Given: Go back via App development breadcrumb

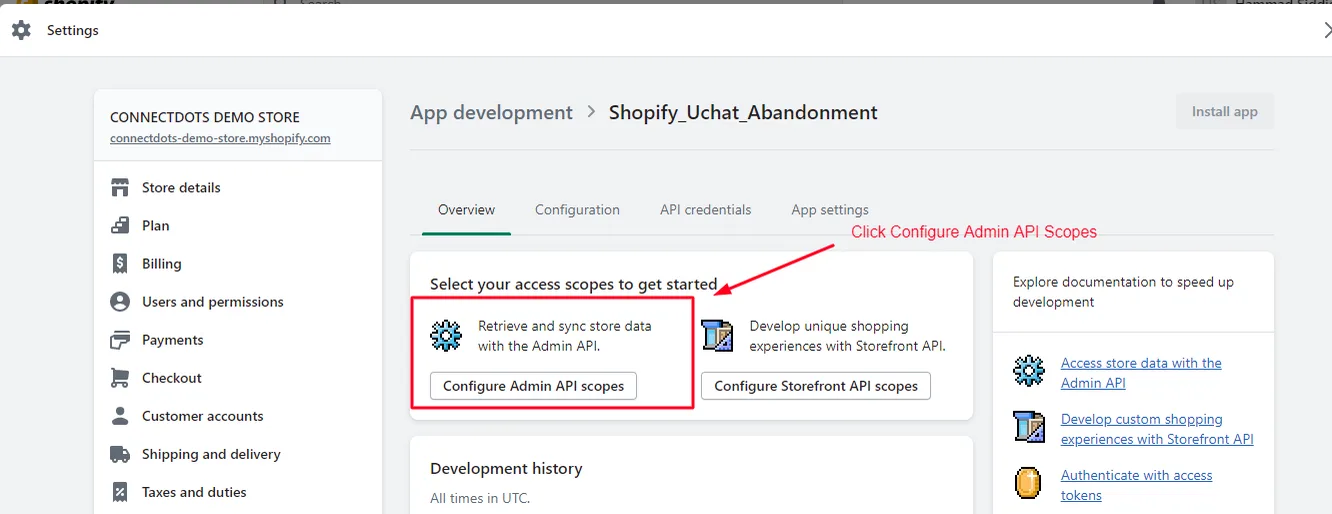Looking at the screenshot, I should tap(491, 113).
